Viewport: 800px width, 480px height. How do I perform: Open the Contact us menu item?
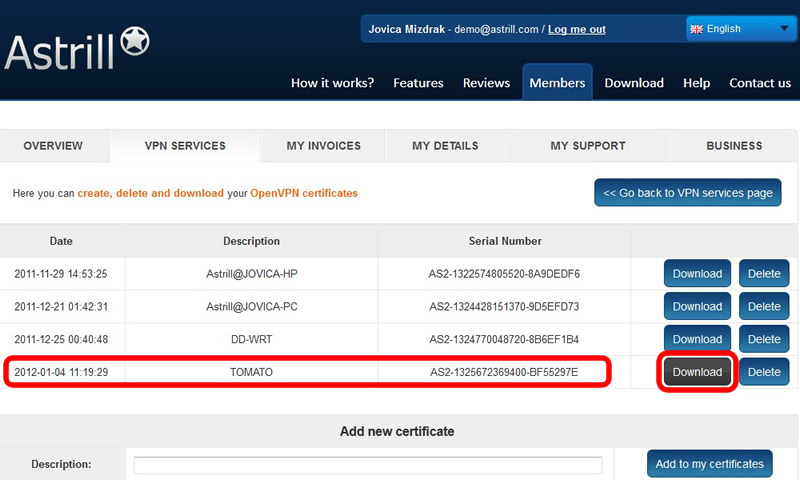pos(760,83)
